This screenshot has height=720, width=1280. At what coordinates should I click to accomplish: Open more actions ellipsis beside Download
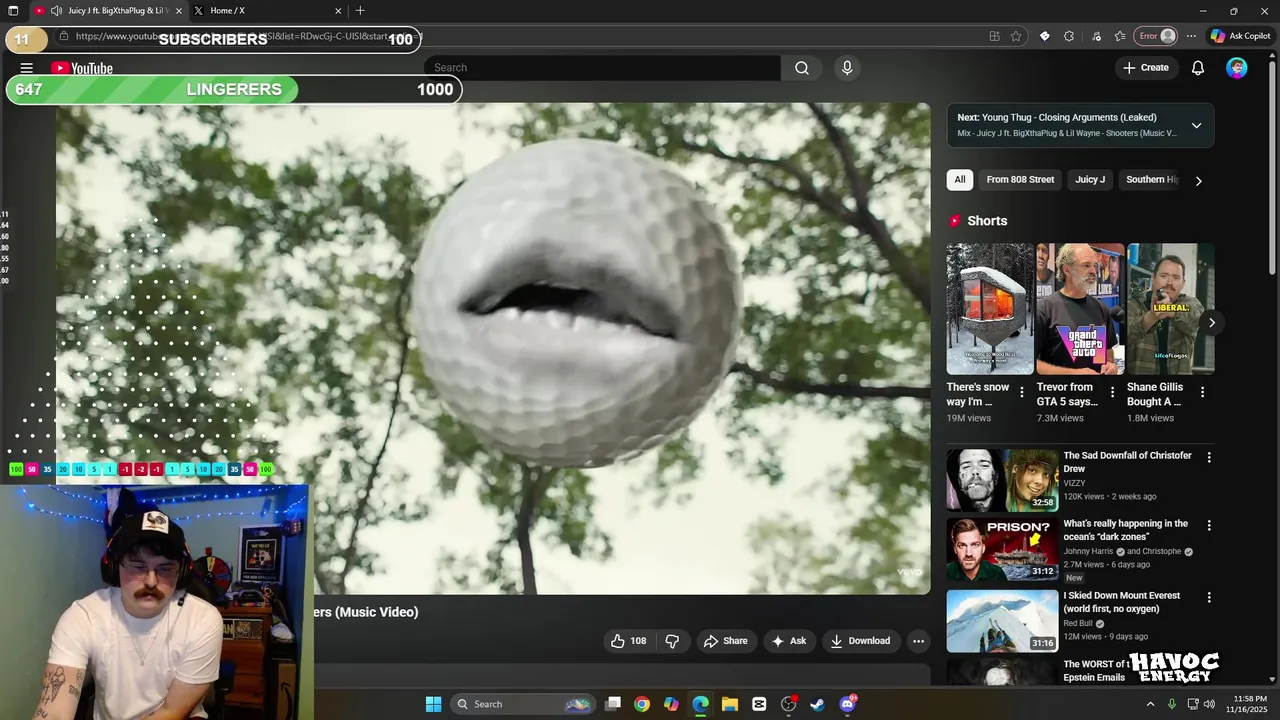pyautogui.click(x=918, y=641)
